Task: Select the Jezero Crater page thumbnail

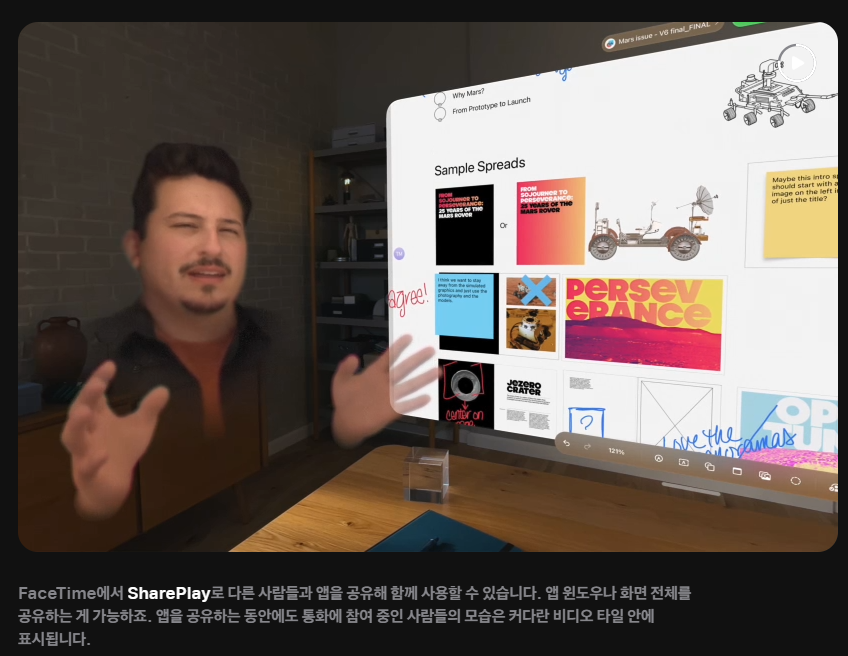Action: [527, 401]
